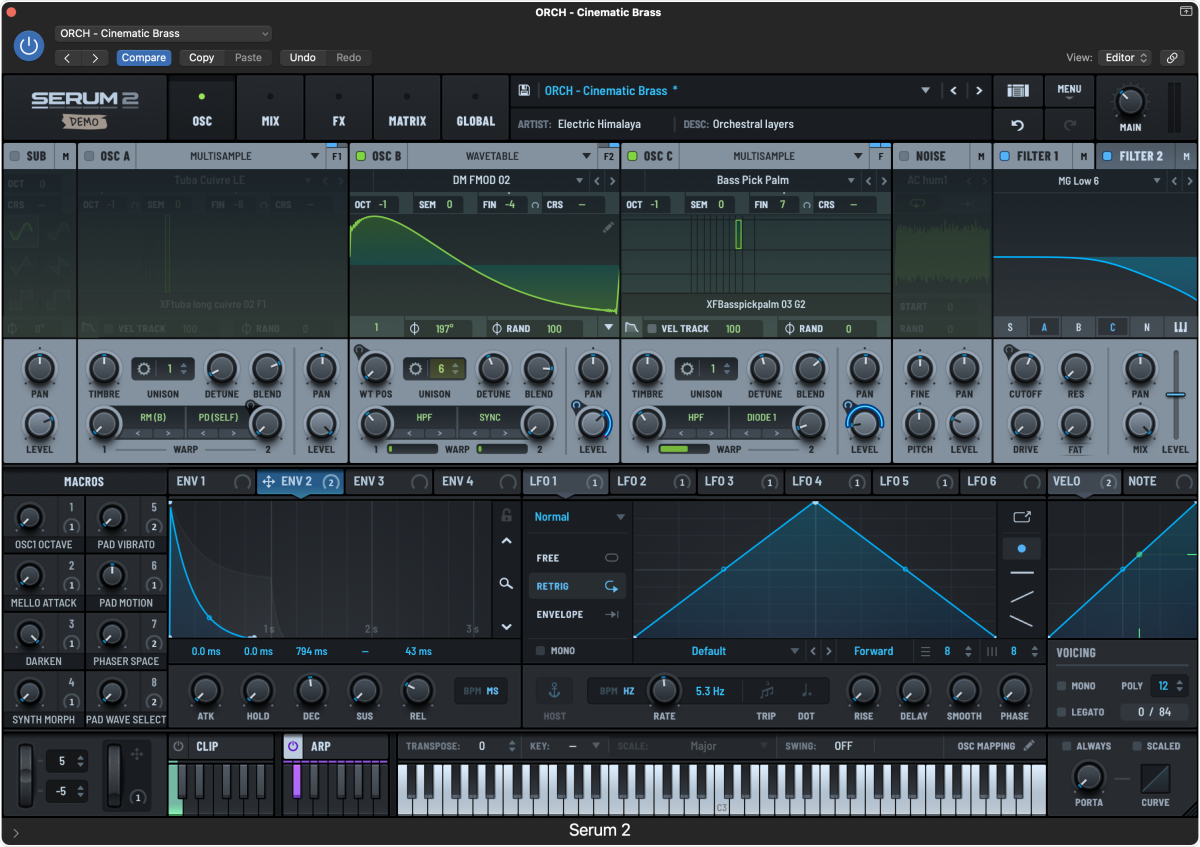Click the anchor icon above HOST

click(x=554, y=690)
